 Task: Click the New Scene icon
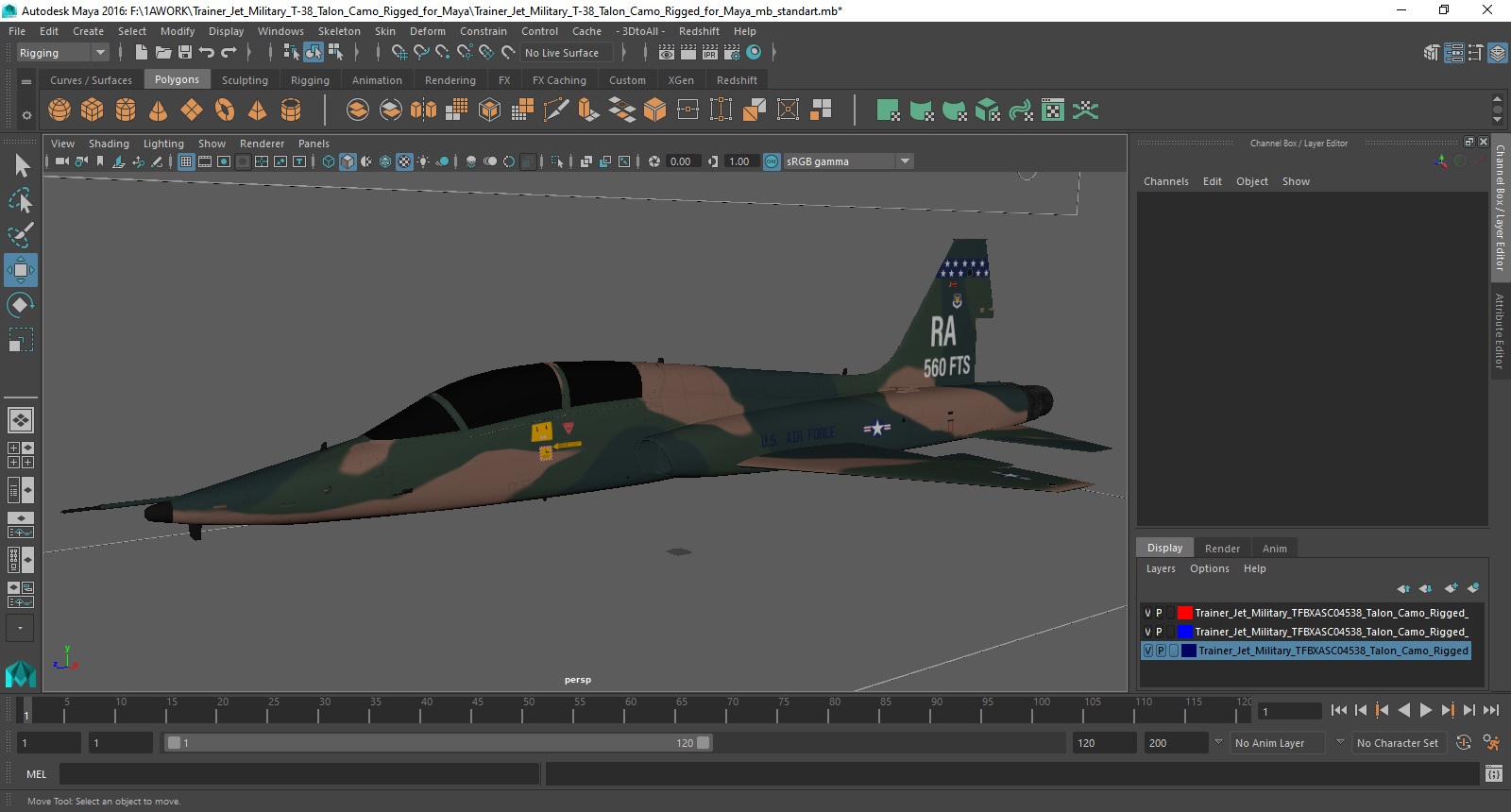pyautogui.click(x=142, y=53)
